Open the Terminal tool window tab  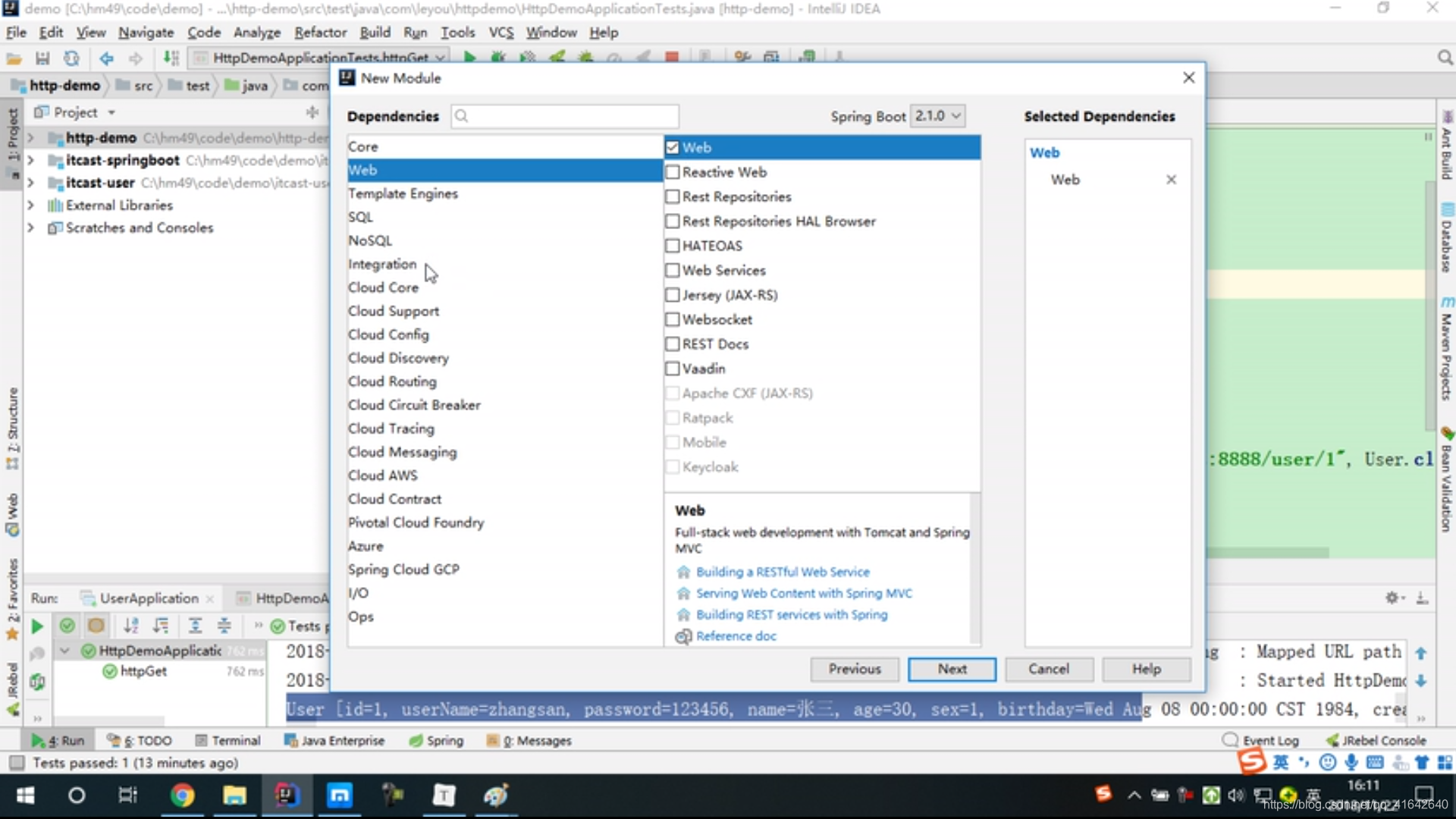tap(228, 741)
